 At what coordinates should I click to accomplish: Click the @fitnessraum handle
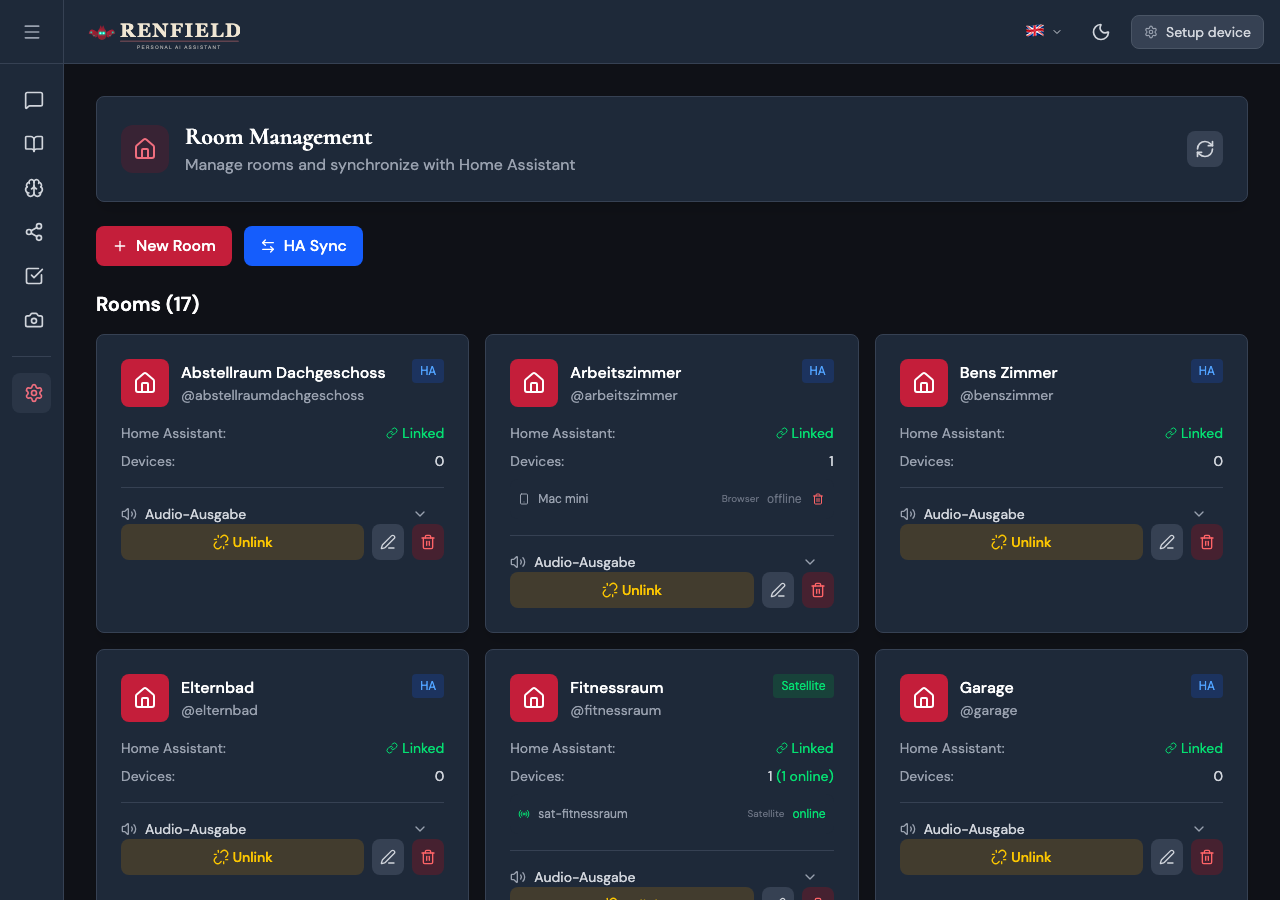615,710
